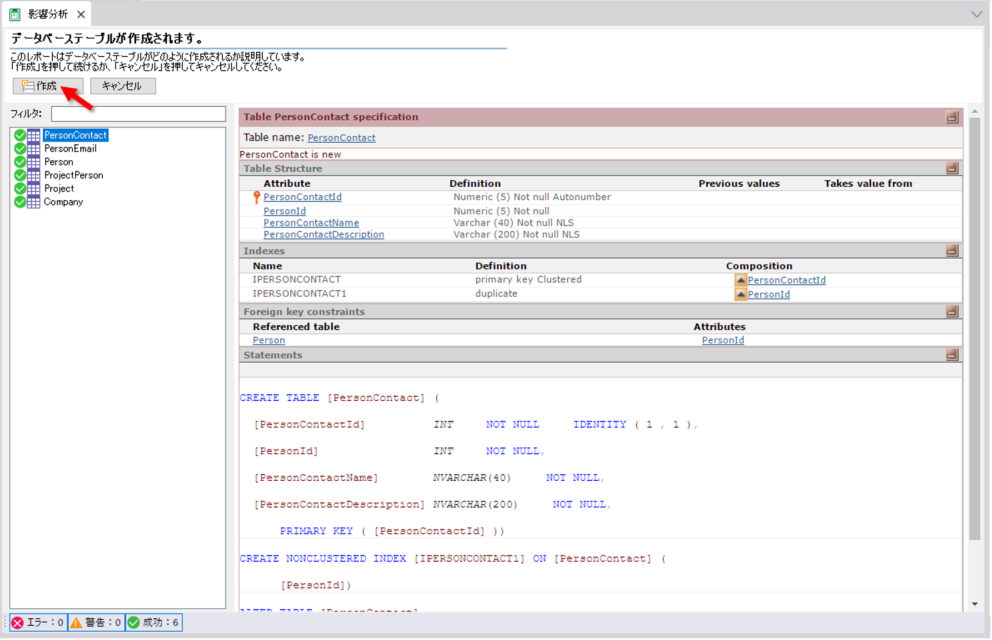Open the PersonId foreign key attribute link
Screen dimensions: 992x640
723,340
